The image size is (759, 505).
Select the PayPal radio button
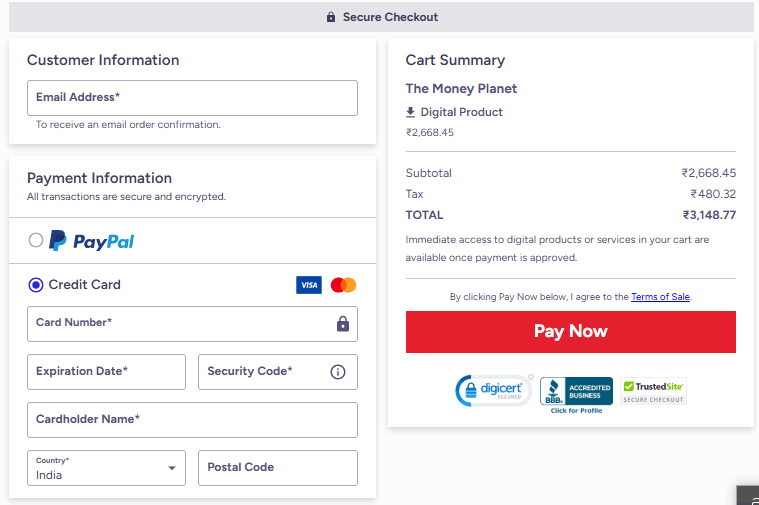(36, 240)
